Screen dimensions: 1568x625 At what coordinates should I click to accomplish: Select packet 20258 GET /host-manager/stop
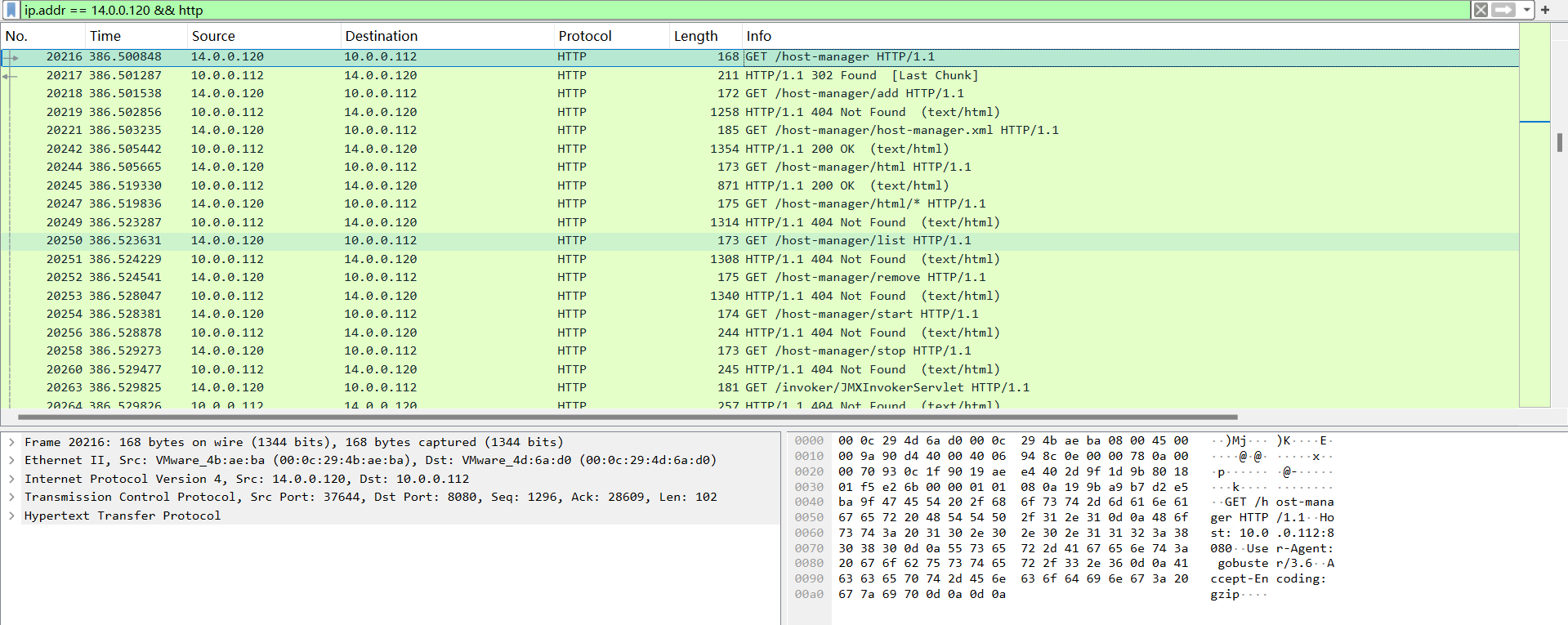(x=760, y=350)
